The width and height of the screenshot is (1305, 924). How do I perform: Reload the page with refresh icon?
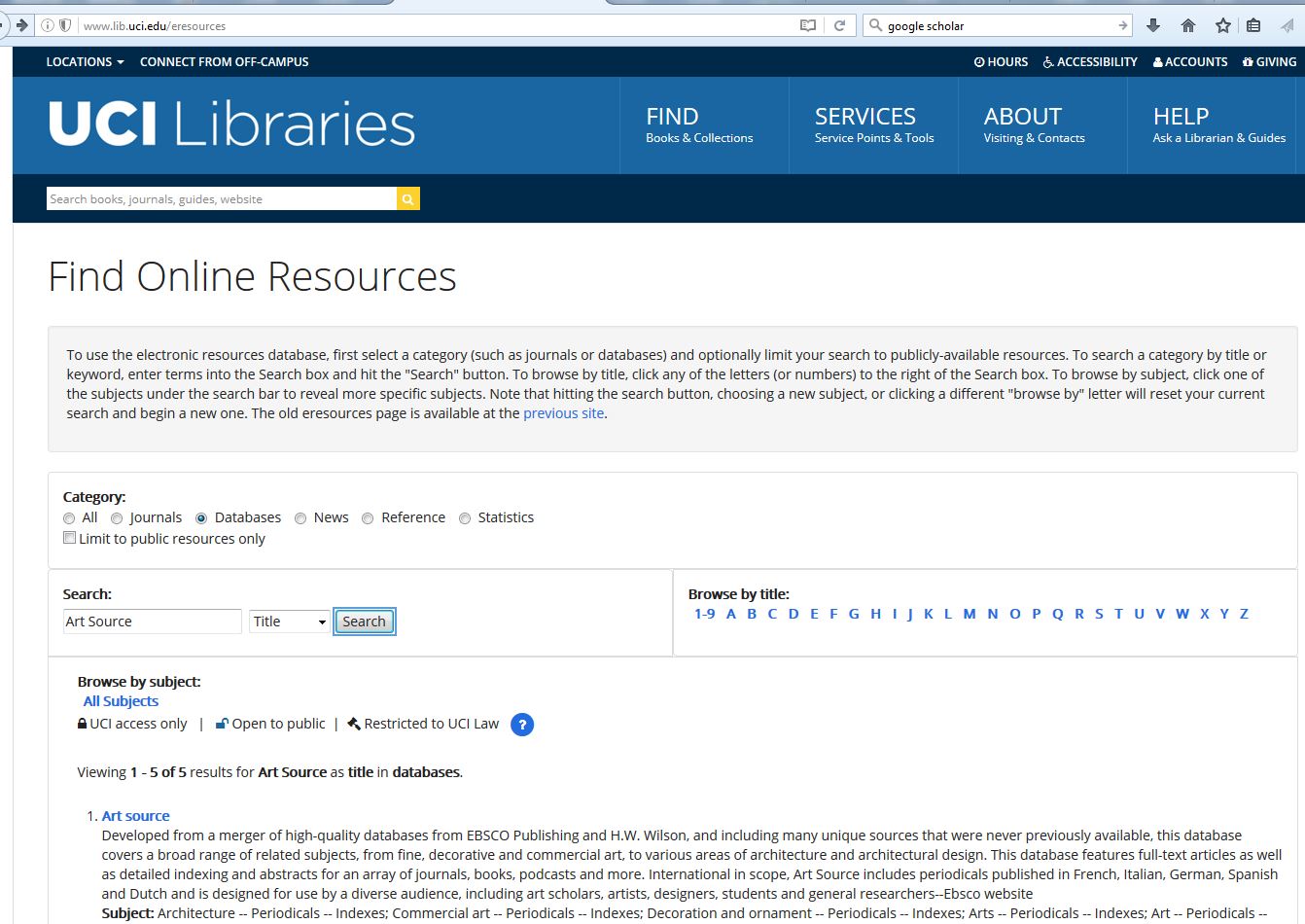839,25
